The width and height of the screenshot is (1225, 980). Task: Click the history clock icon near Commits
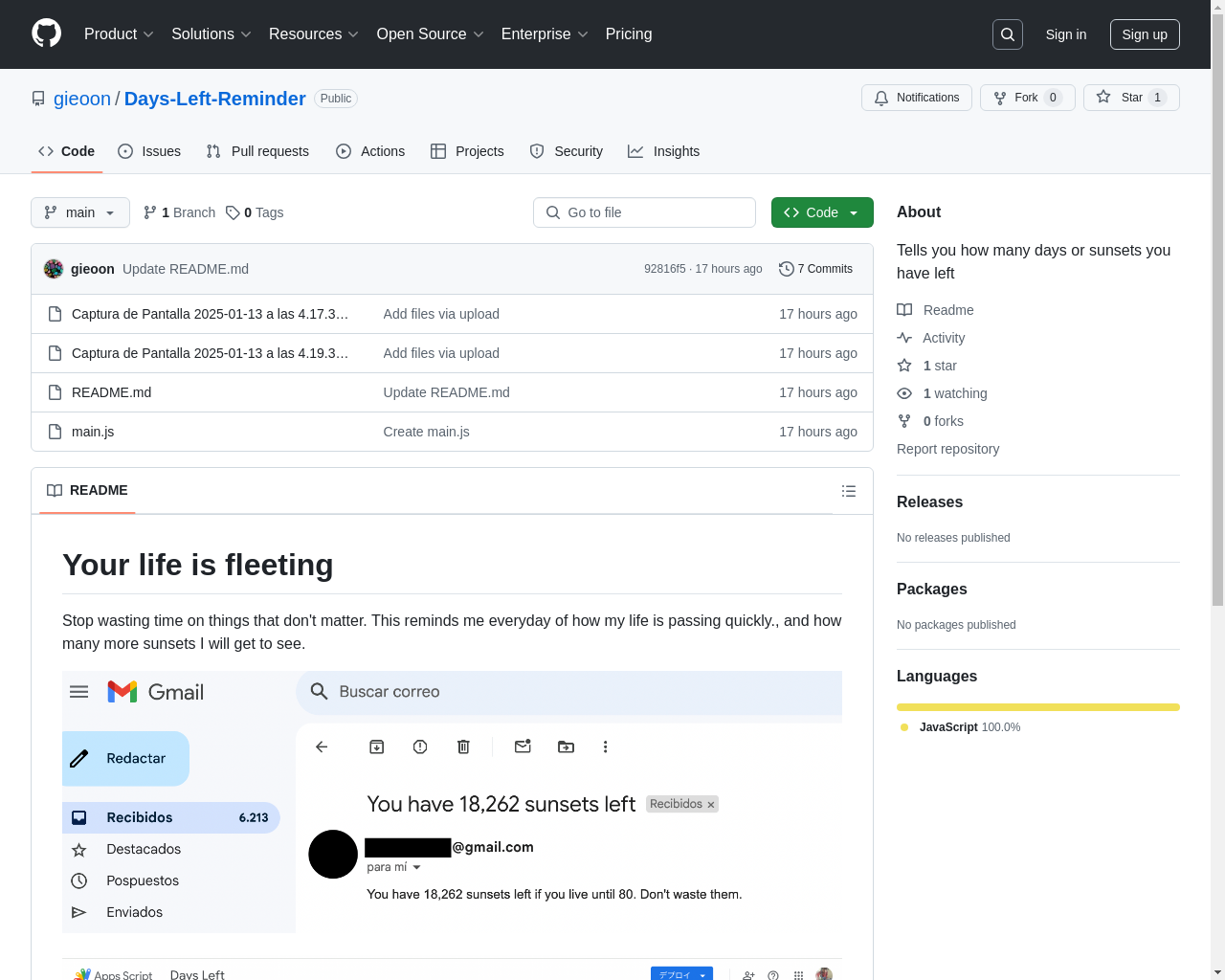pyautogui.click(x=787, y=269)
